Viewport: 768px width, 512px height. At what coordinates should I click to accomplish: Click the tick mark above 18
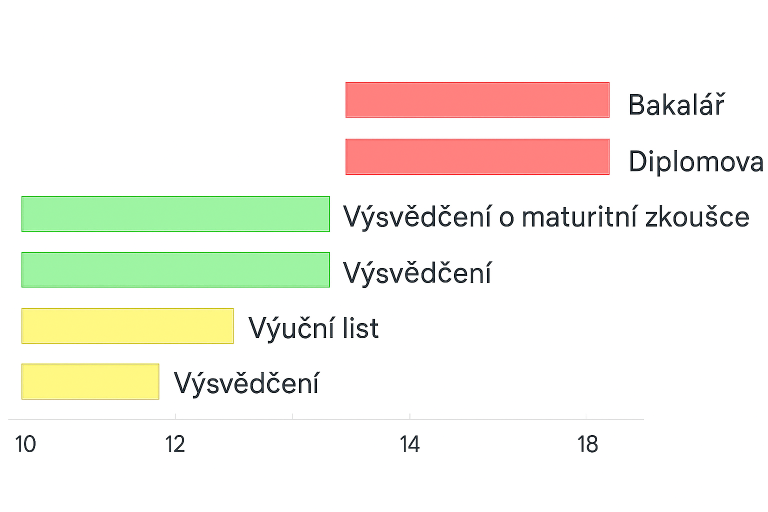click(586, 416)
